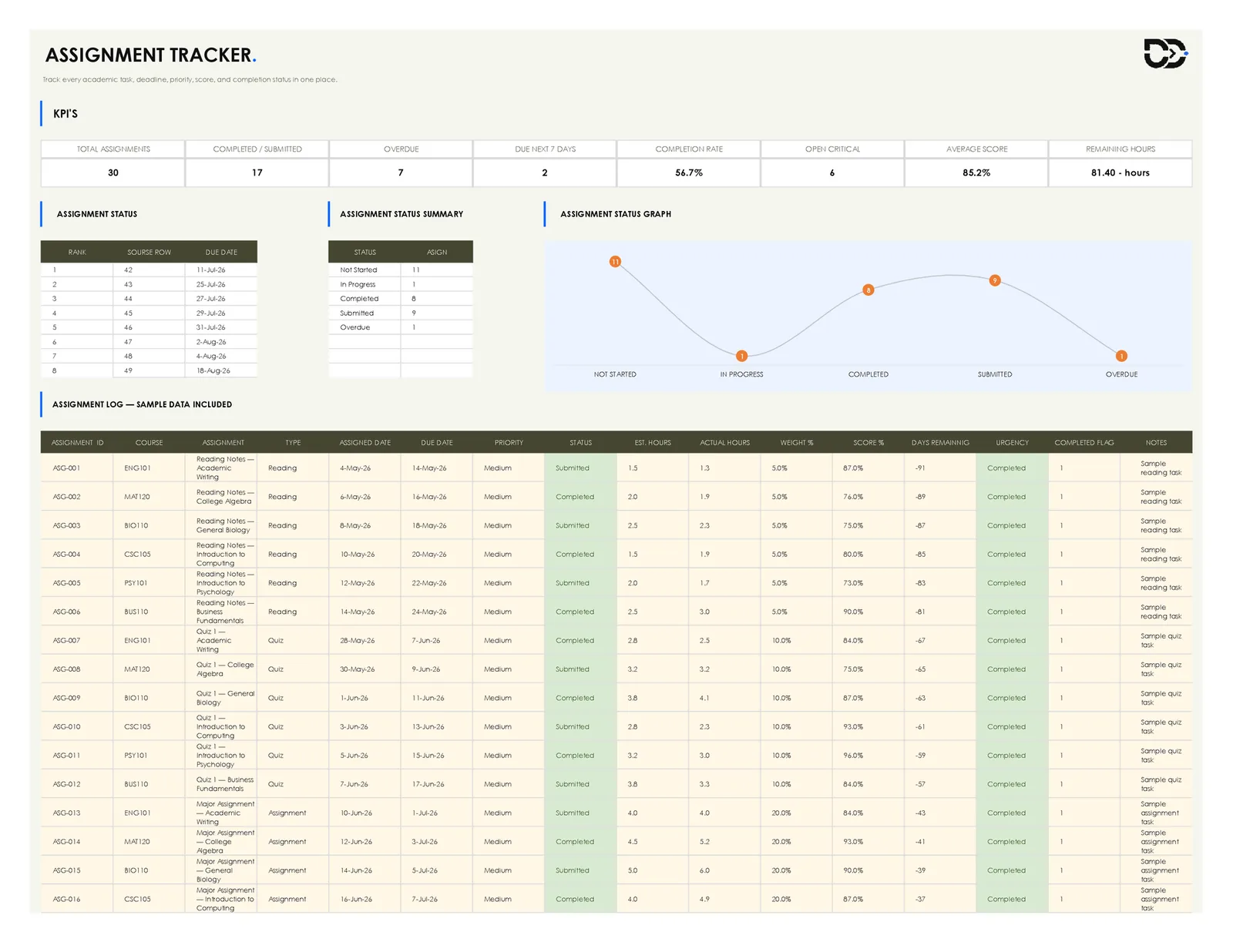Click the ASSIGNMENT ID column header
The height and width of the screenshot is (952, 1233).
77,443
